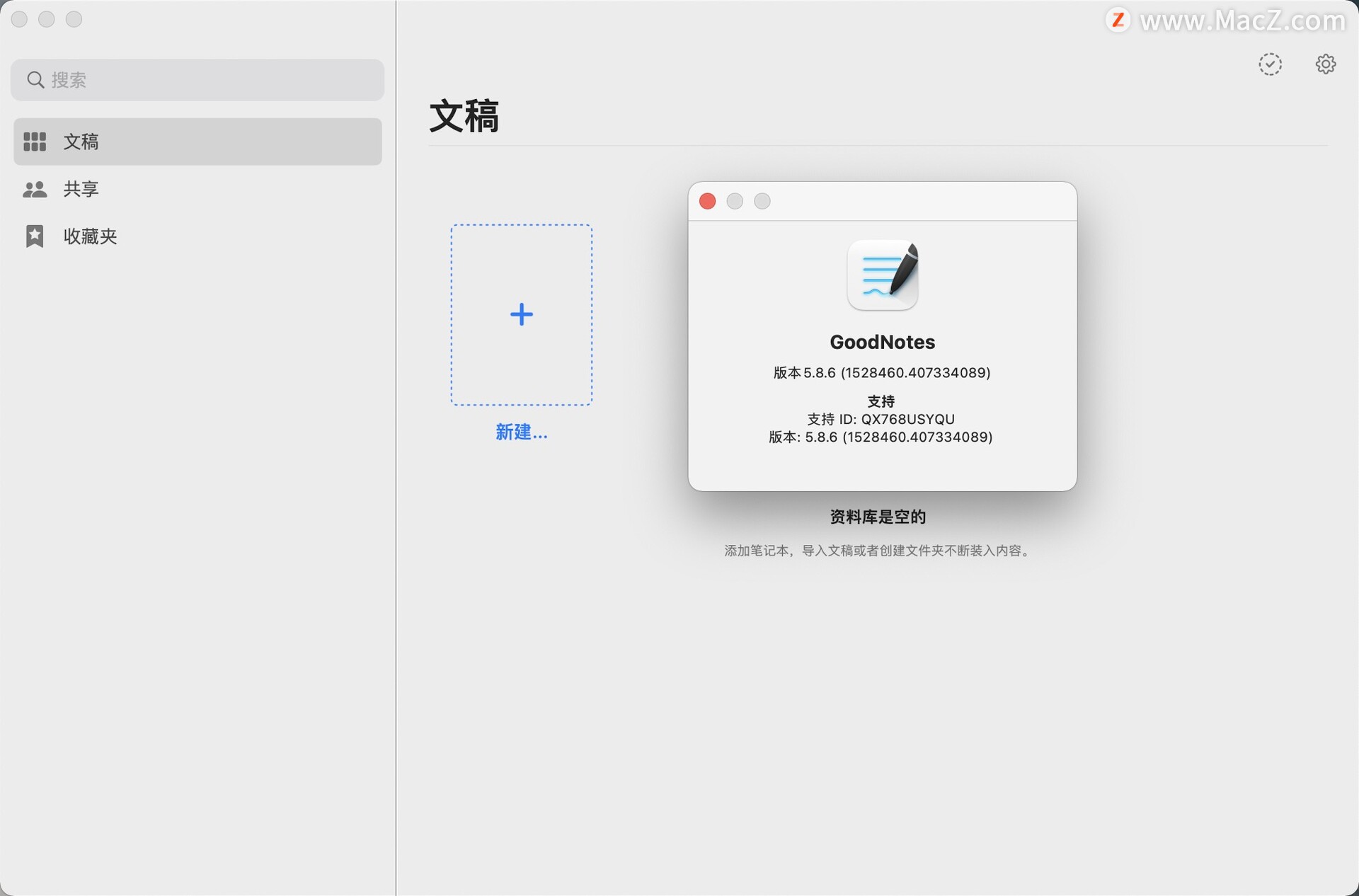Screen dimensions: 1359x896
Task: Click the bookmark icon beside 收藏夹
Action: [x=35, y=236]
